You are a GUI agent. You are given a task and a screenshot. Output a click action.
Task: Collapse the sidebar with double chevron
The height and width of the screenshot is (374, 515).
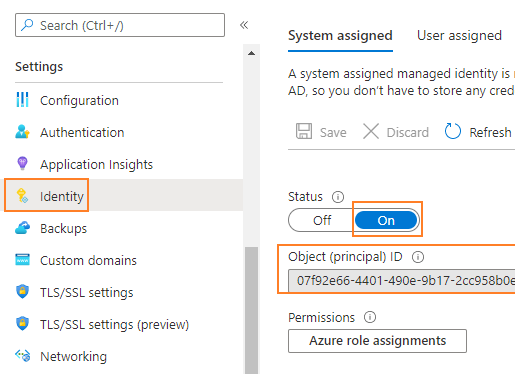click(x=244, y=25)
